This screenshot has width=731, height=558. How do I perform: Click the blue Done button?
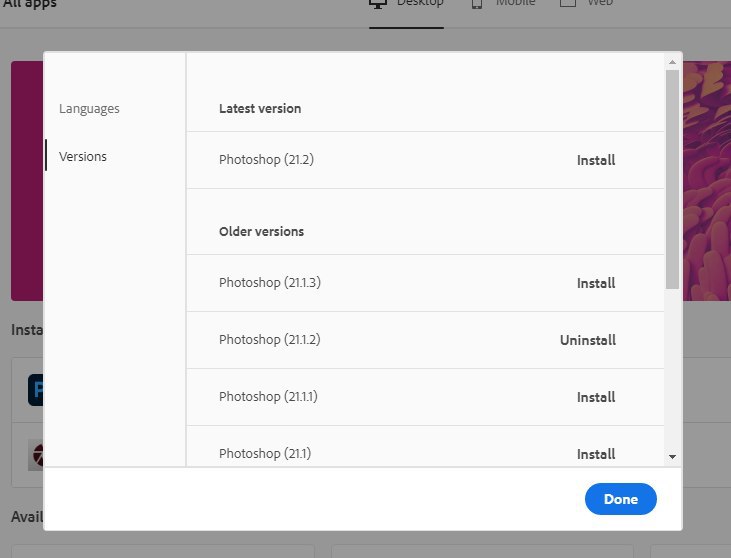point(621,499)
